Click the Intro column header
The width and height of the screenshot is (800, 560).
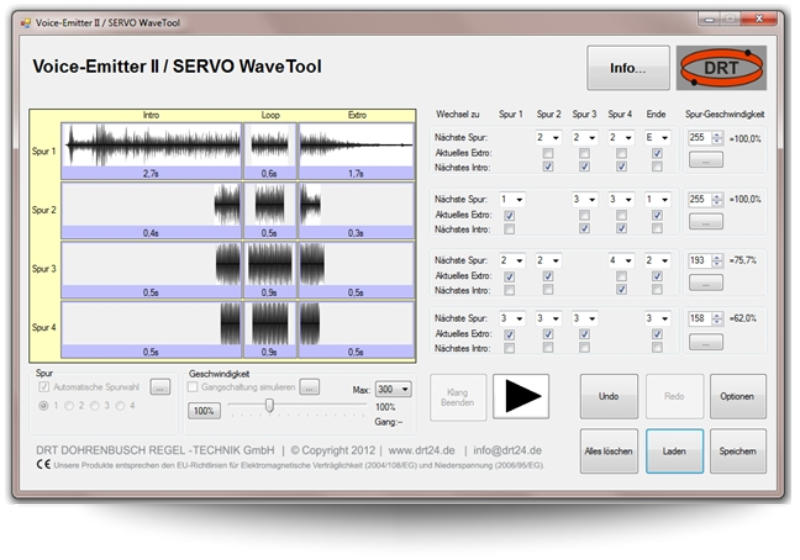coord(151,115)
